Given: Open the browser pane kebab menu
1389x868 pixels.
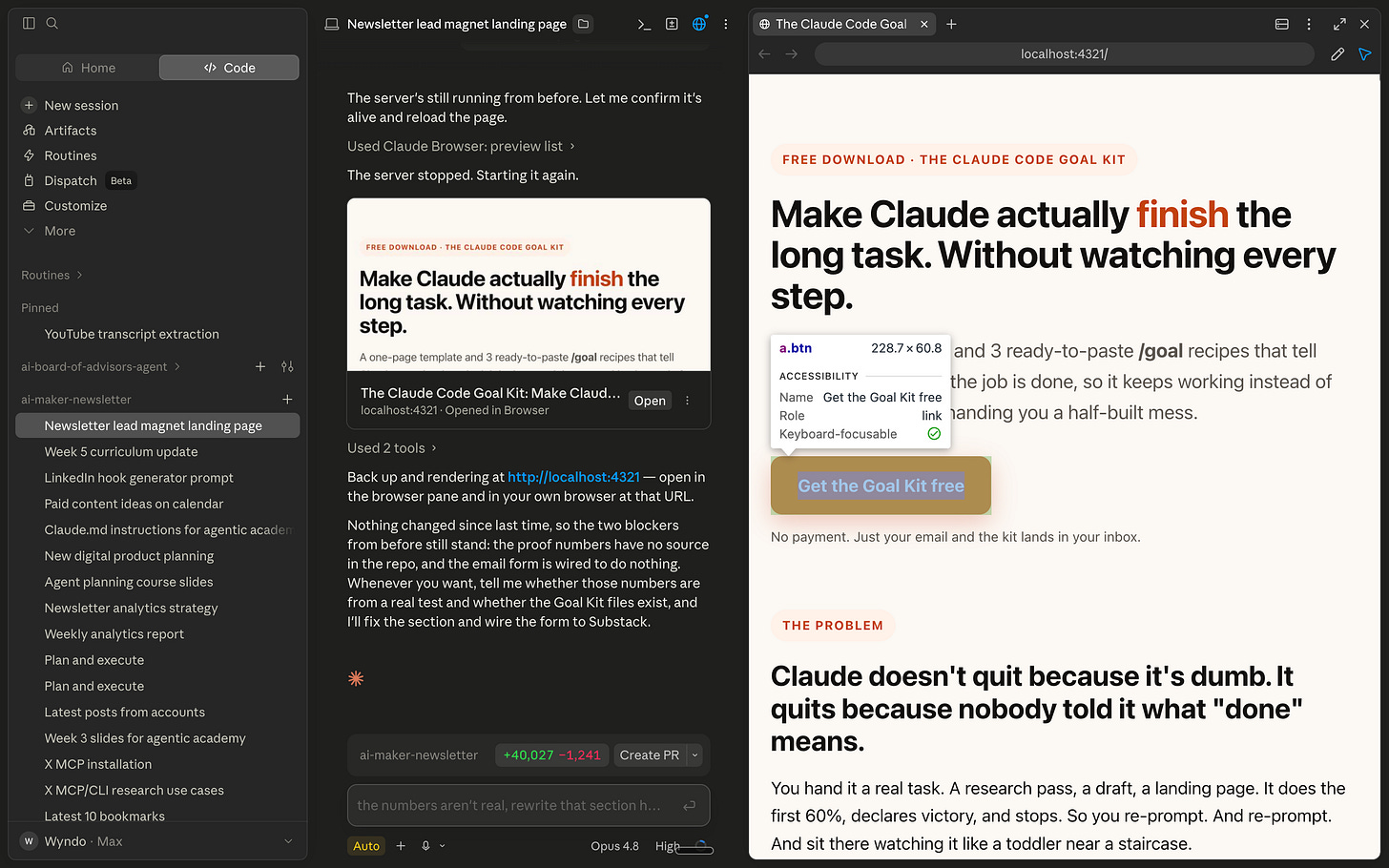Looking at the screenshot, I should (x=1309, y=24).
